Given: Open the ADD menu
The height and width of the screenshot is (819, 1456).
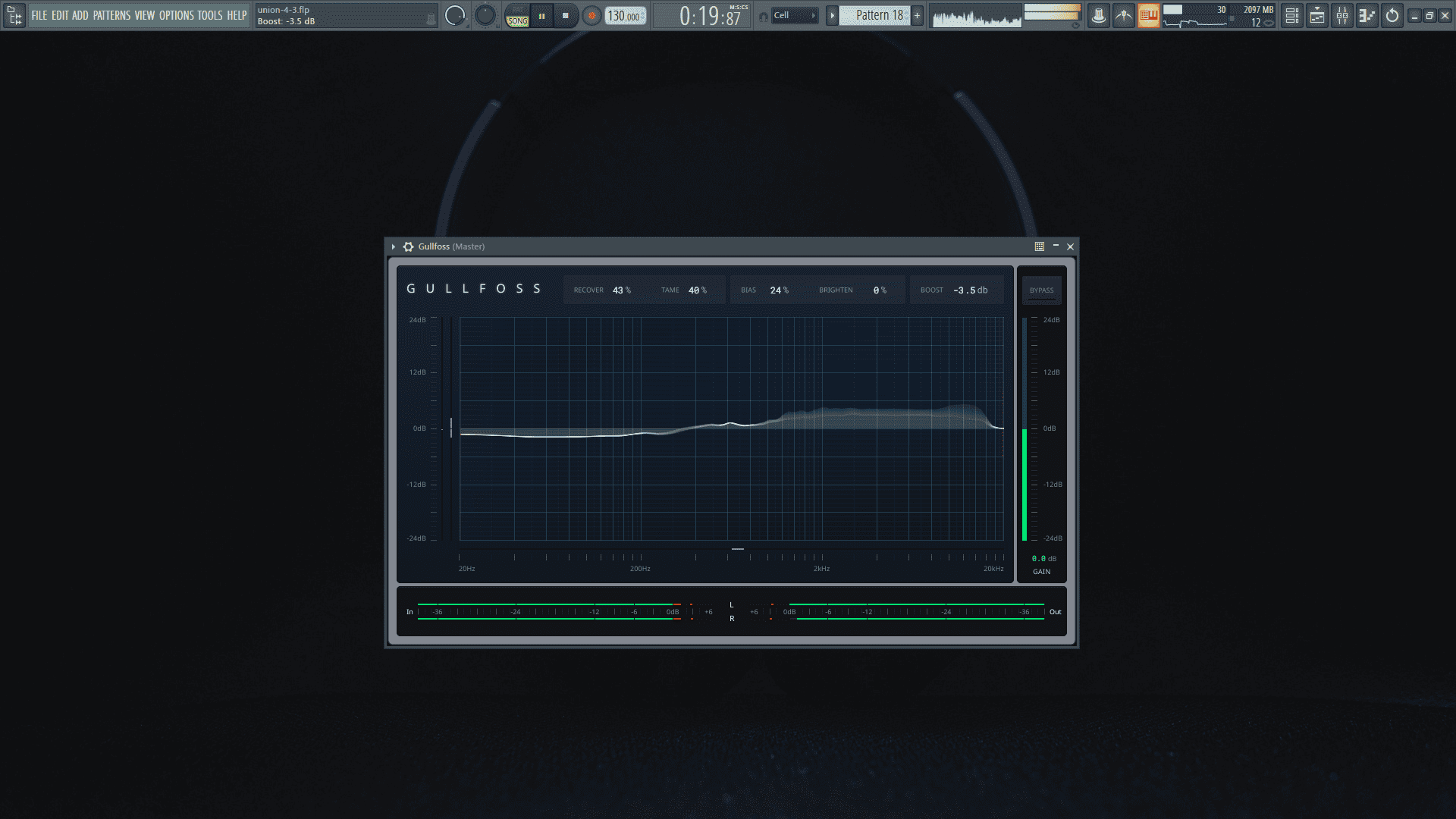Looking at the screenshot, I should tap(80, 15).
